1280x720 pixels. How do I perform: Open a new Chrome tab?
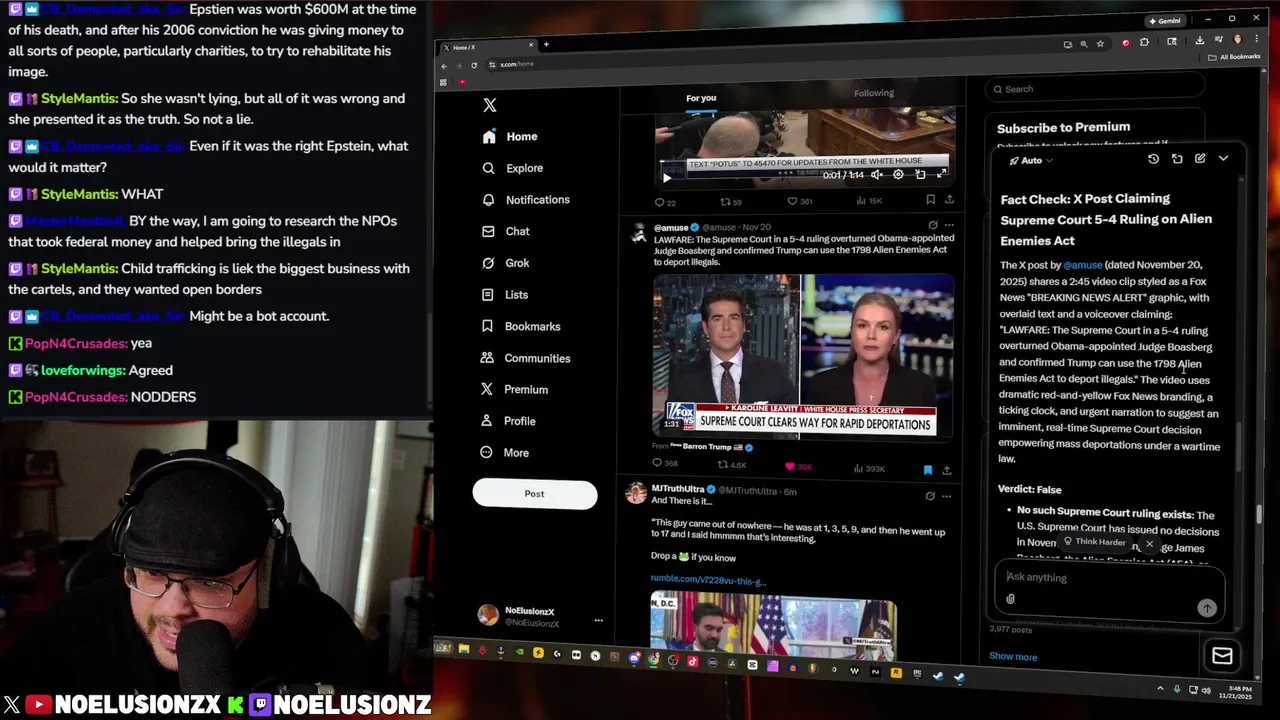pos(546,44)
